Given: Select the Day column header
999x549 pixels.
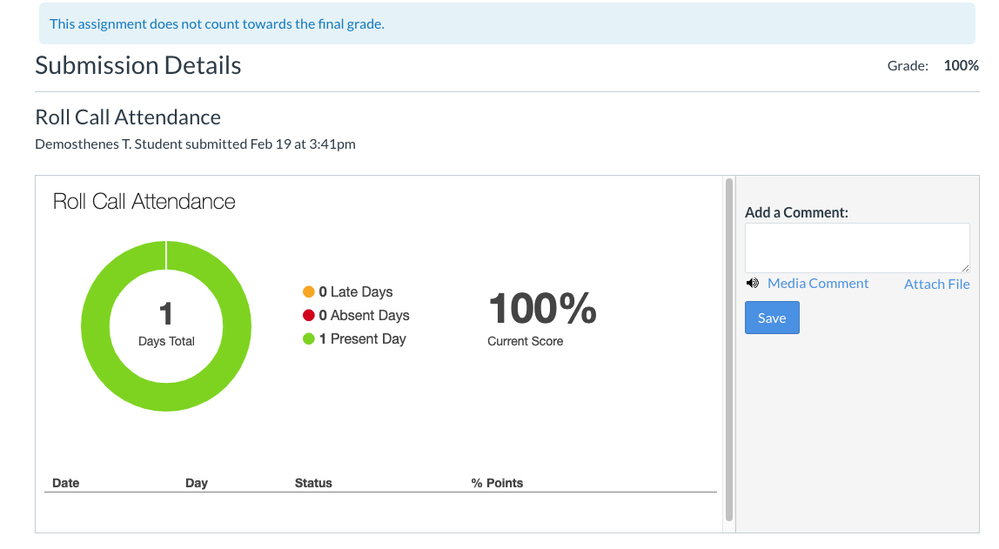Looking at the screenshot, I should tap(196, 483).
